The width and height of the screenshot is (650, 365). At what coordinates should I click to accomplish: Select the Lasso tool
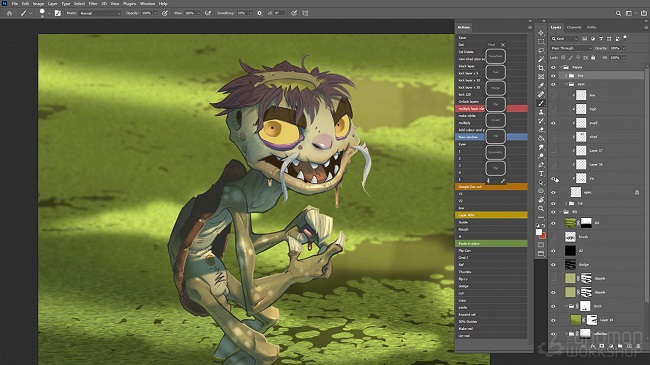pos(541,50)
